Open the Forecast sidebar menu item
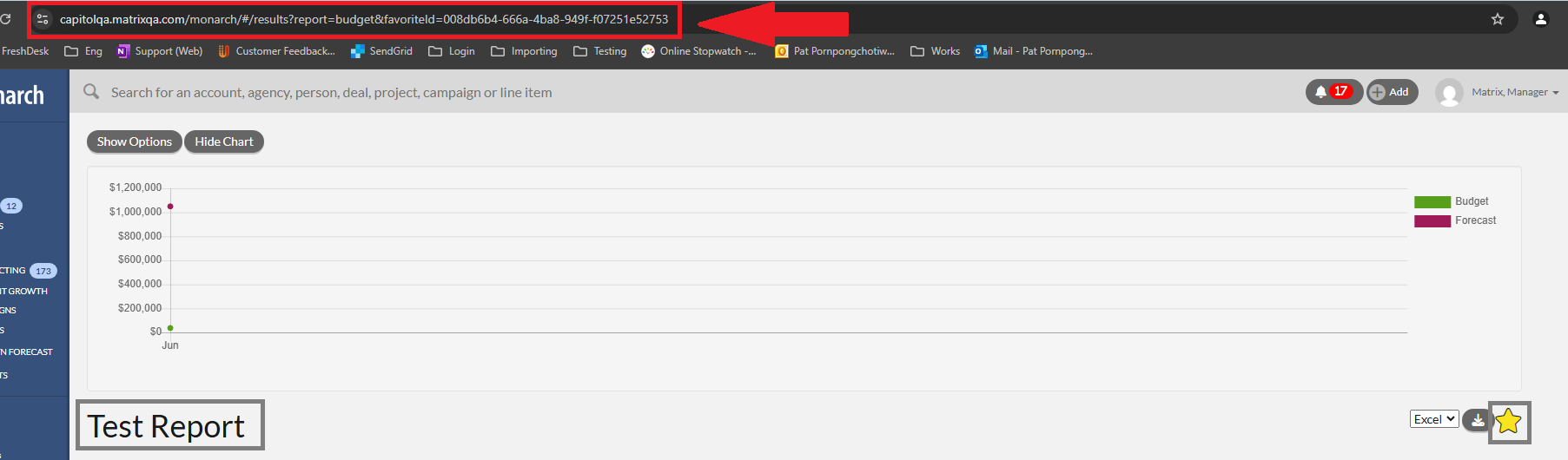 [x=26, y=352]
